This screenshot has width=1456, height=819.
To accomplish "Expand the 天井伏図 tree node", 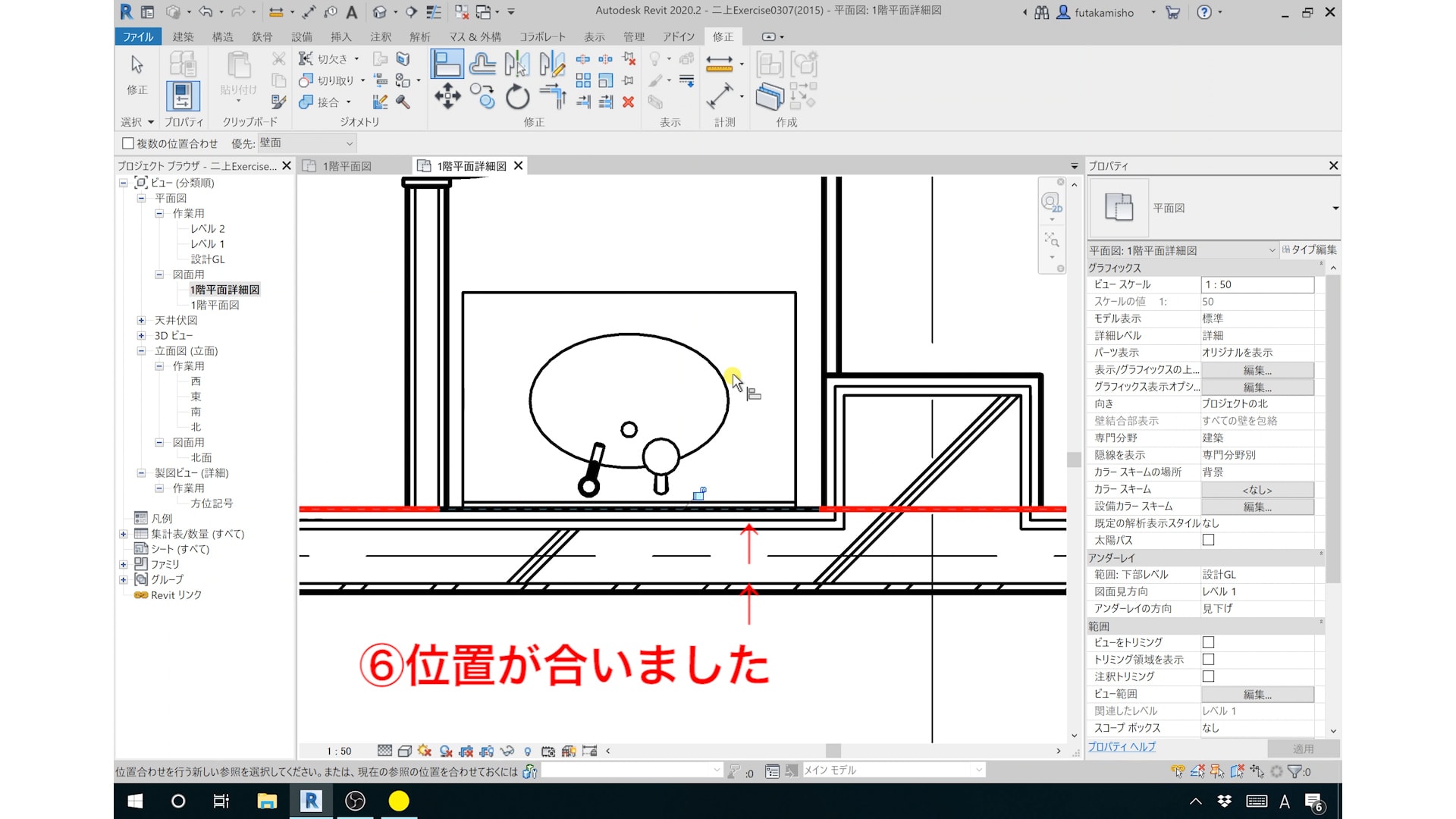I will pyautogui.click(x=141, y=320).
